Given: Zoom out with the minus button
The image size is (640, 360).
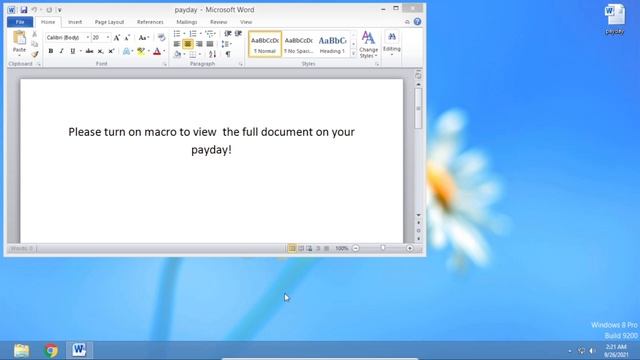Looking at the screenshot, I should (356, 248).
